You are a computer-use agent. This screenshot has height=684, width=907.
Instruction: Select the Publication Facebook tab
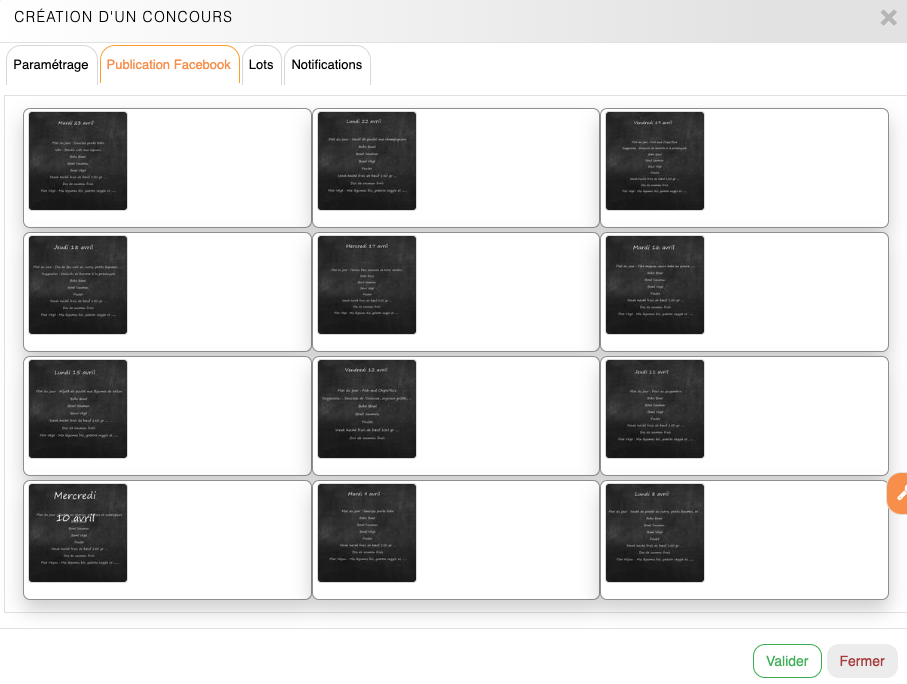169,65
